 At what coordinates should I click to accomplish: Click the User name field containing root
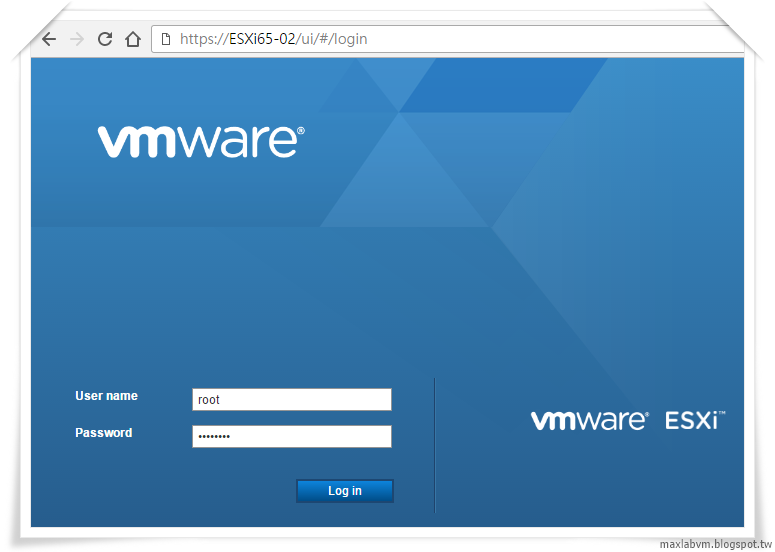[x=292, y=399]
